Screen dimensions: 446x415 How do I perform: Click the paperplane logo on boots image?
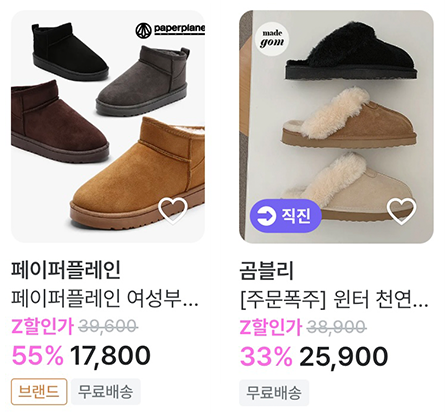click(170, 30)
